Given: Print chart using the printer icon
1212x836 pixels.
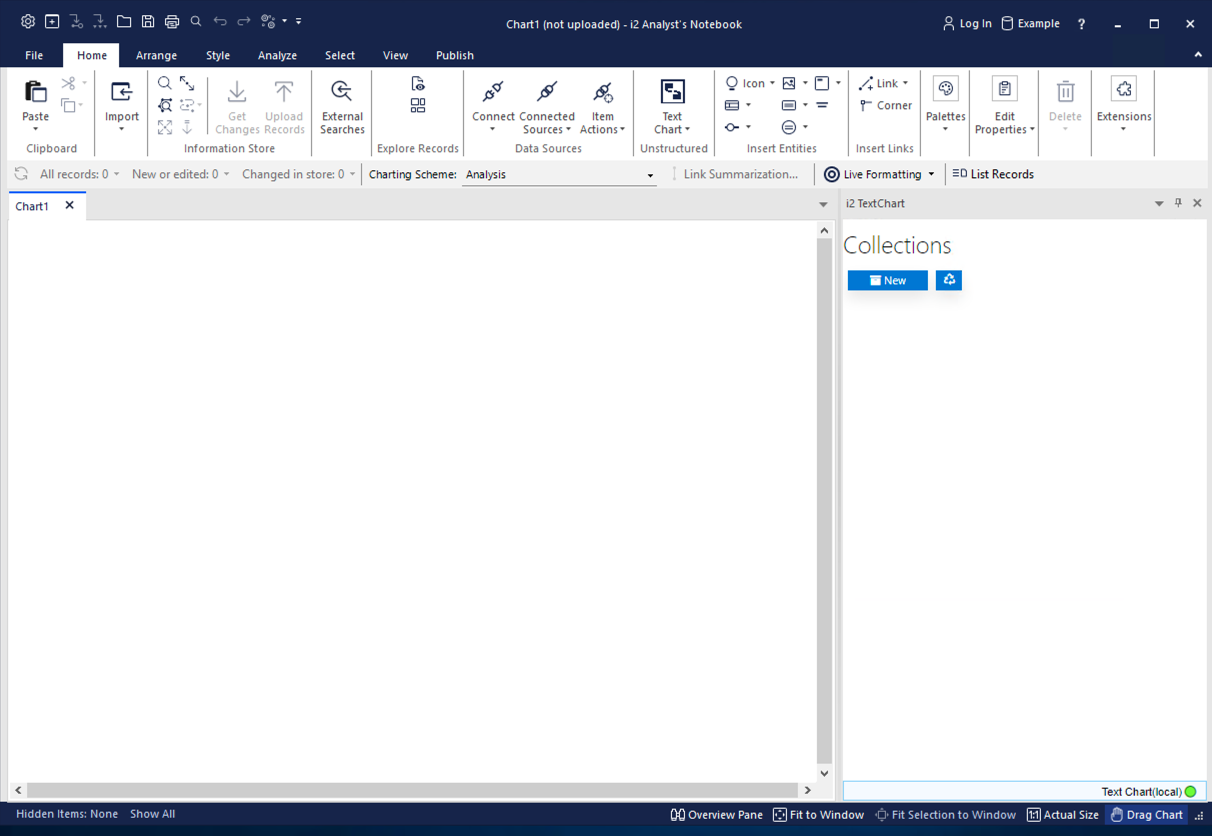Looking at the screenshot, I should [172, 21].
